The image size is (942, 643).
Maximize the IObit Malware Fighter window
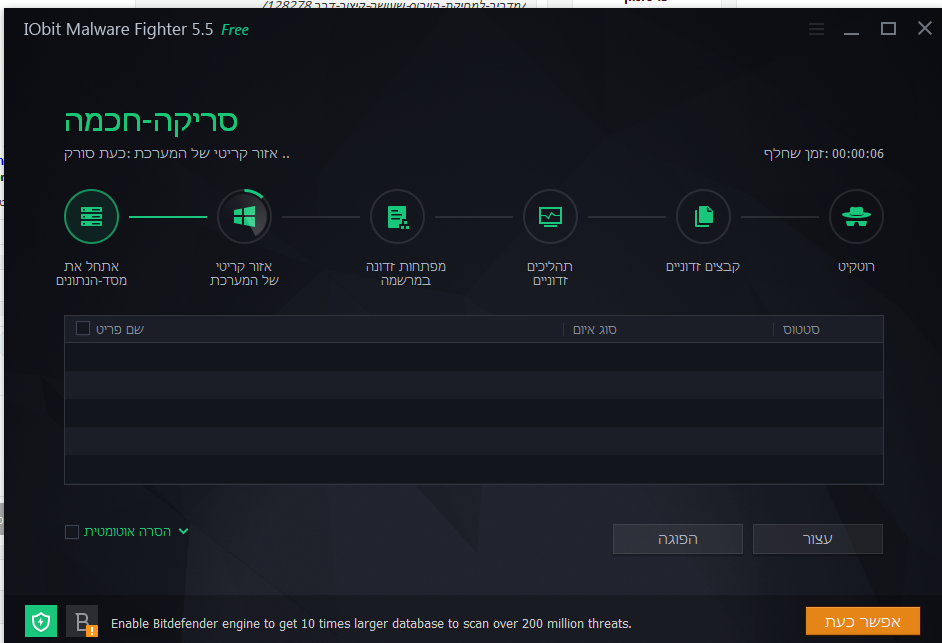tap(889, 28)
